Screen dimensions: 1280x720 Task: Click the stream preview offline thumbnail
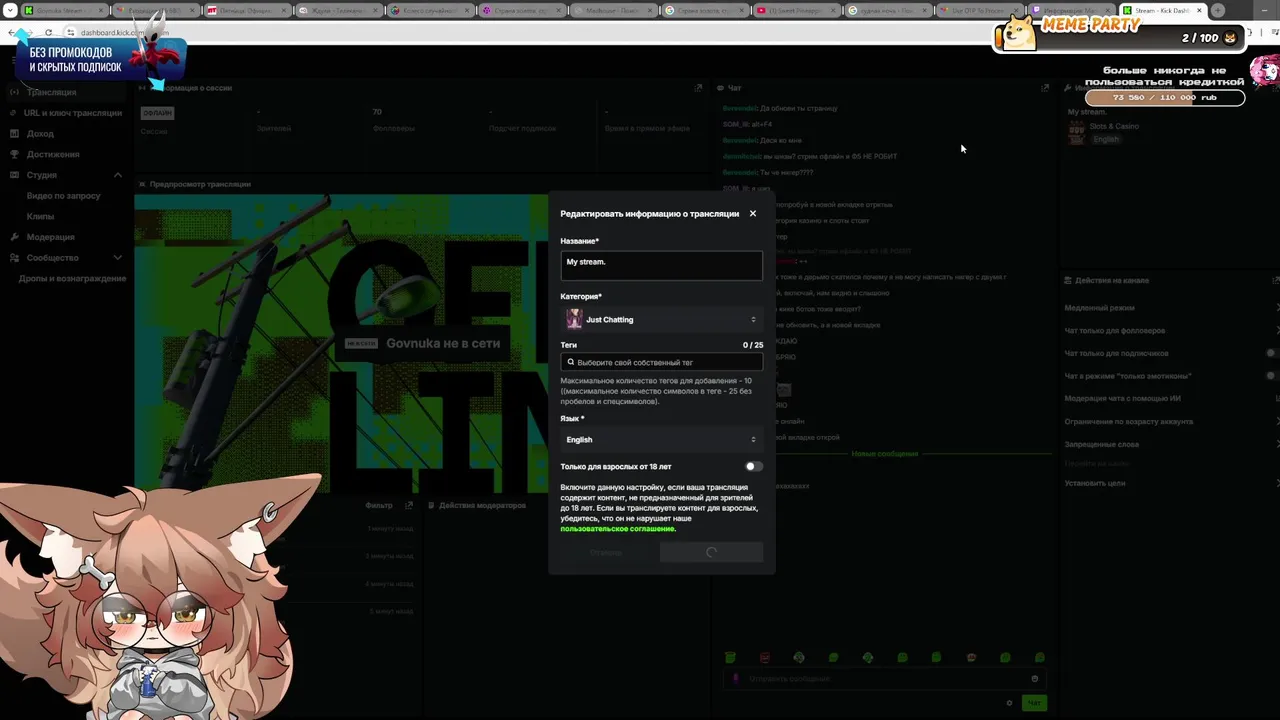(341, 342)
